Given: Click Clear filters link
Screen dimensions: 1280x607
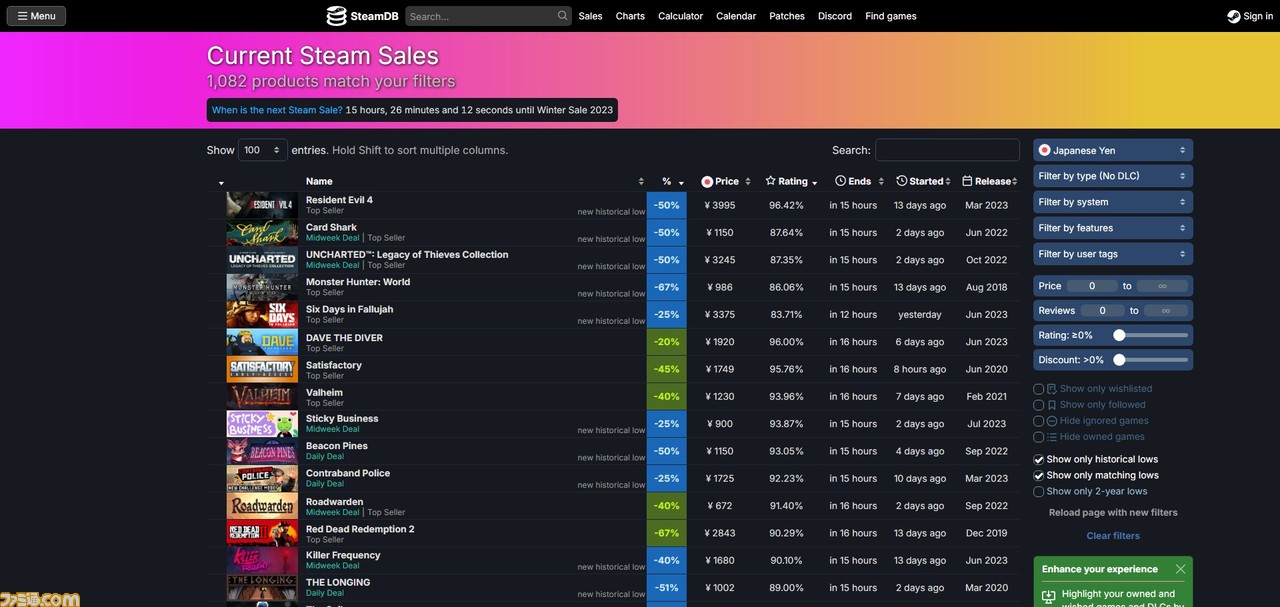Looking at the screenshot, I should [1113, 536].
